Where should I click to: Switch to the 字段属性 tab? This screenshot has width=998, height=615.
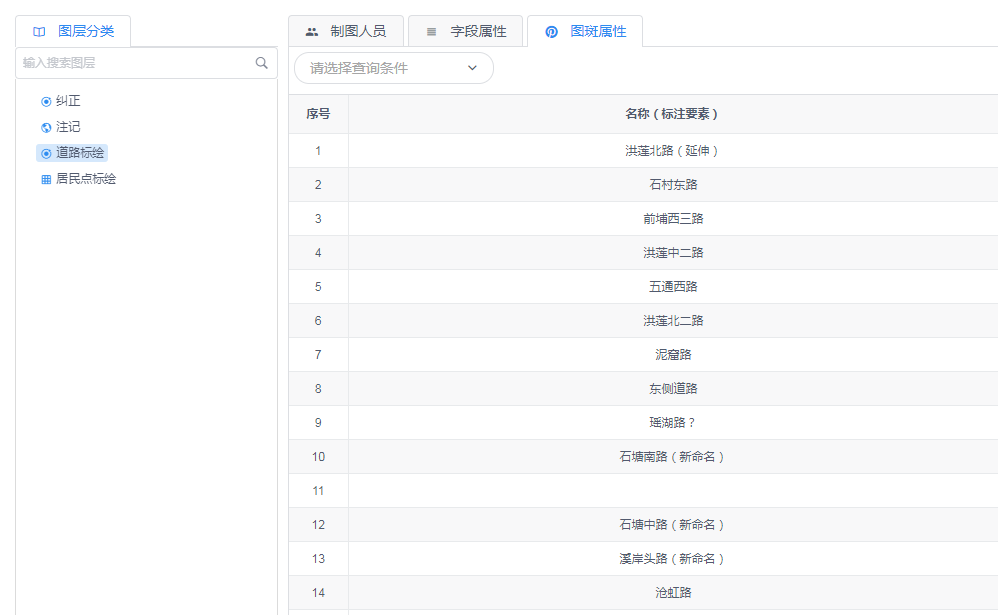pyautogui.click(x=465, y=31)
